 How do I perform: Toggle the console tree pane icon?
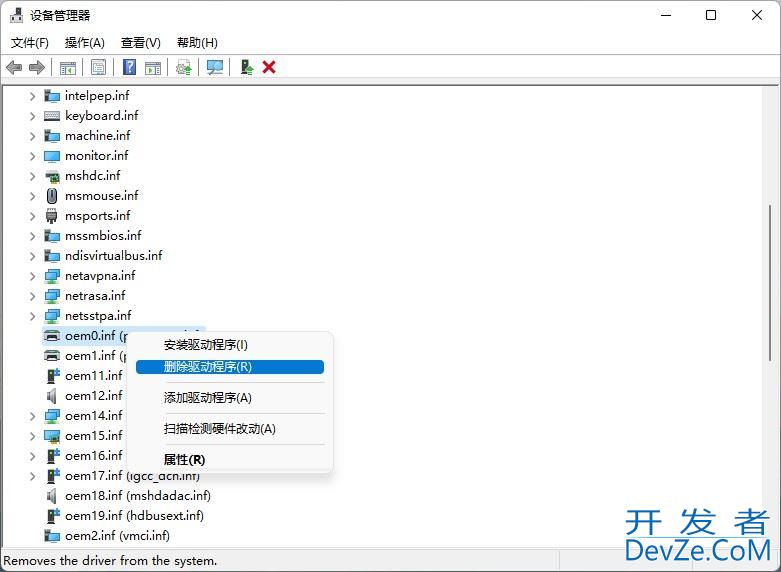[x=68, y=67]
